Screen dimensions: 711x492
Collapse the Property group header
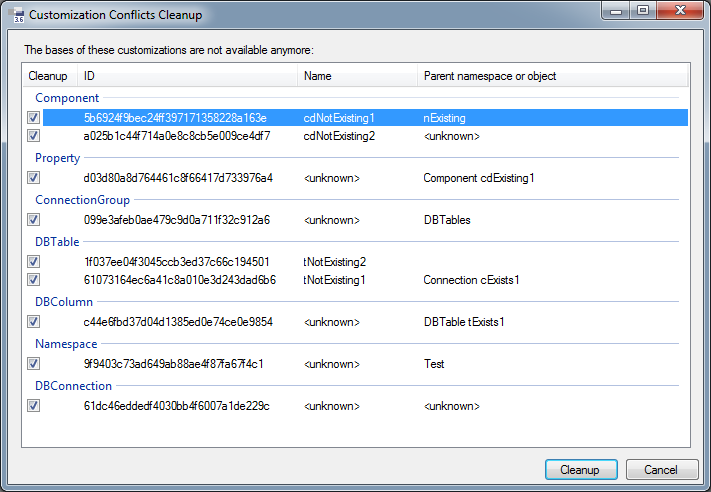point(58,158)
